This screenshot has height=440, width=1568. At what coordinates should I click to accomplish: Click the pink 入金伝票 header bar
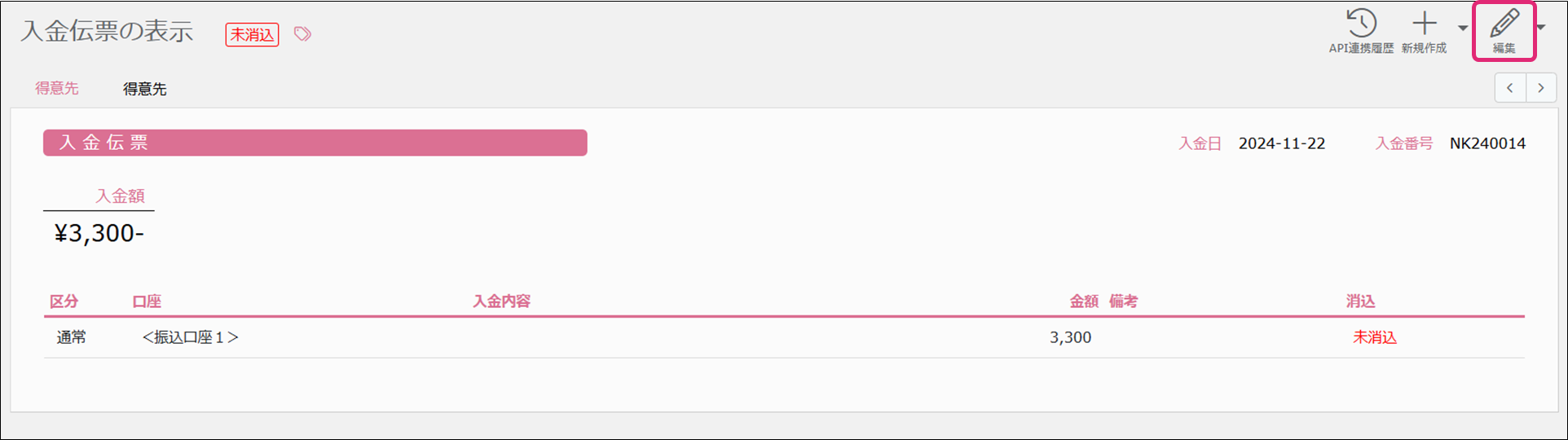tap(315, 143)
